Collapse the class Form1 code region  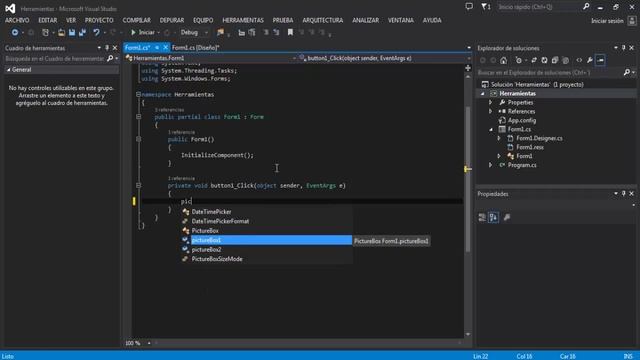[138, 117]
